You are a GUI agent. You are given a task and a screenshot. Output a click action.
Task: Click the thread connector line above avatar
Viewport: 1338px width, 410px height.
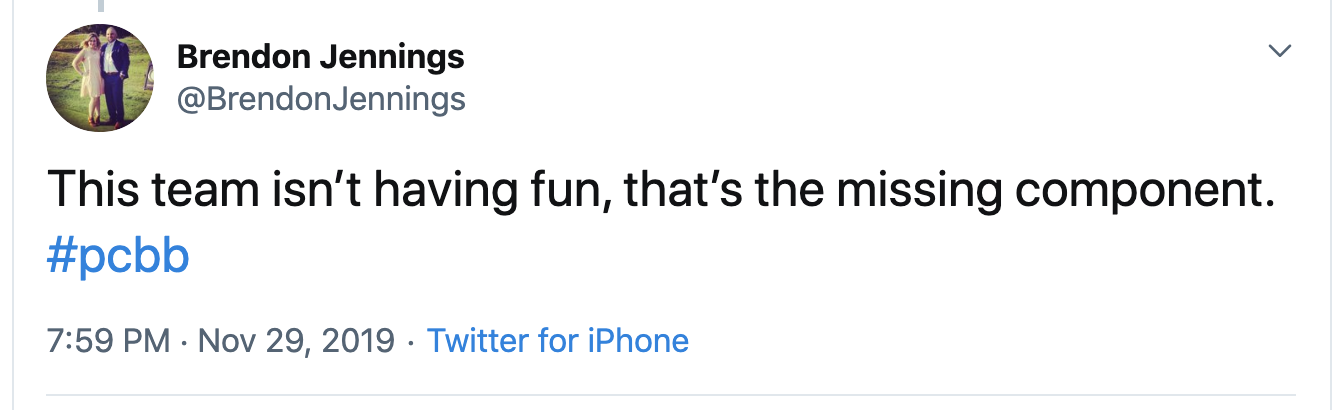(100, 6)
